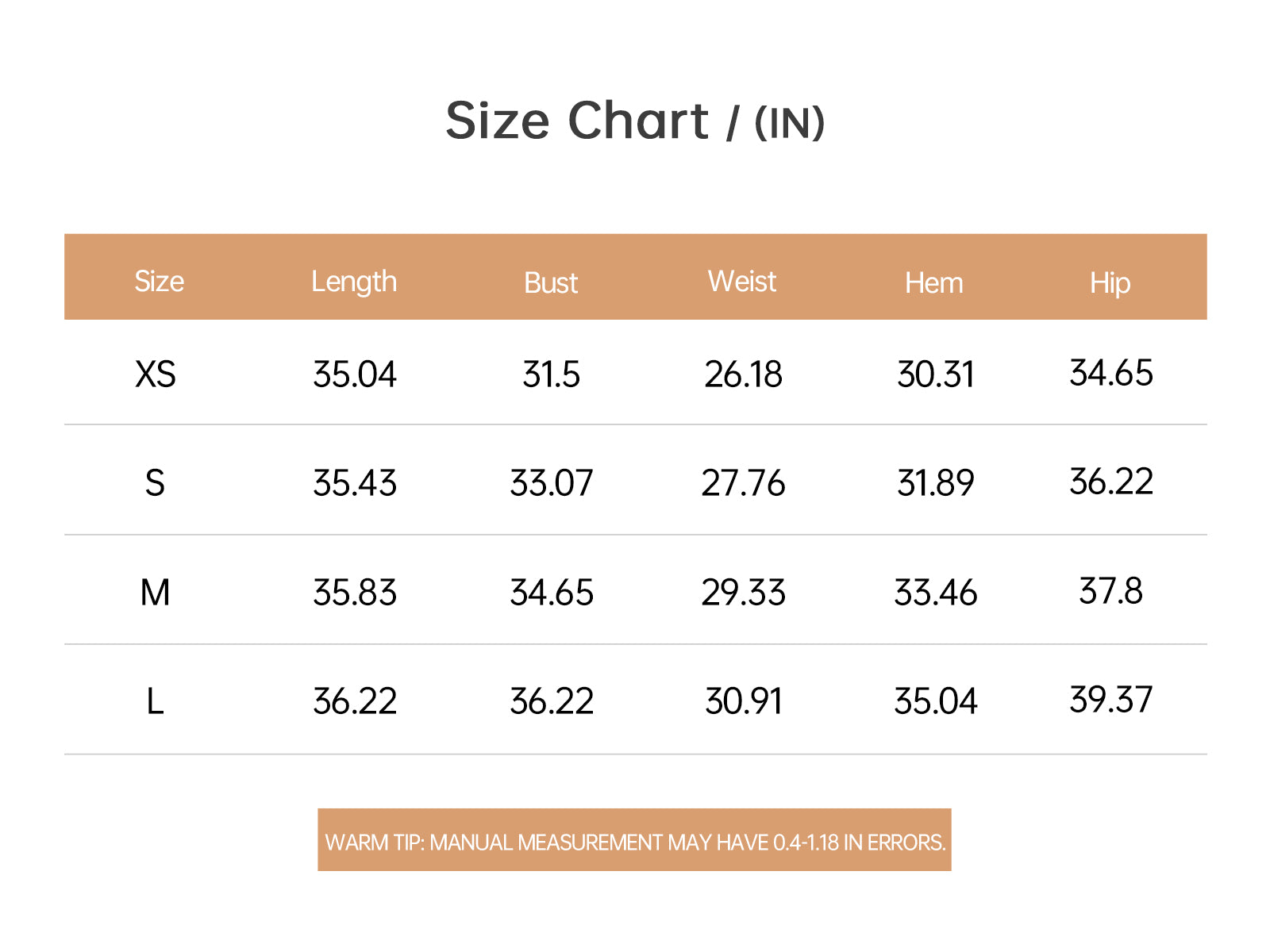Viewport: 1270px width, 952px height.
Task: Click XS length value 35.04
Action: point(354,374)
